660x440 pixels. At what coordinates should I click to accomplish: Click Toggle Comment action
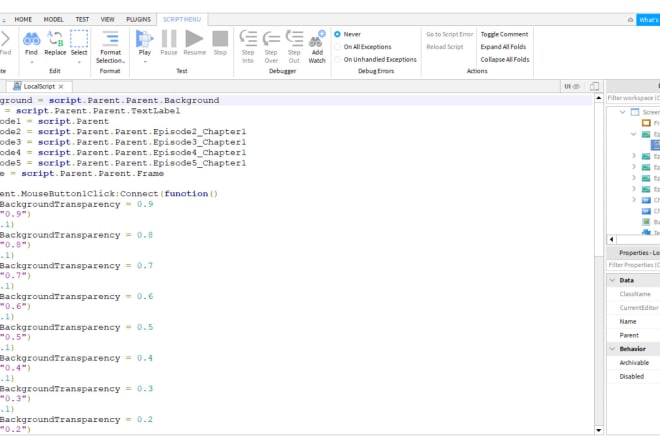(x=504, y=34)
